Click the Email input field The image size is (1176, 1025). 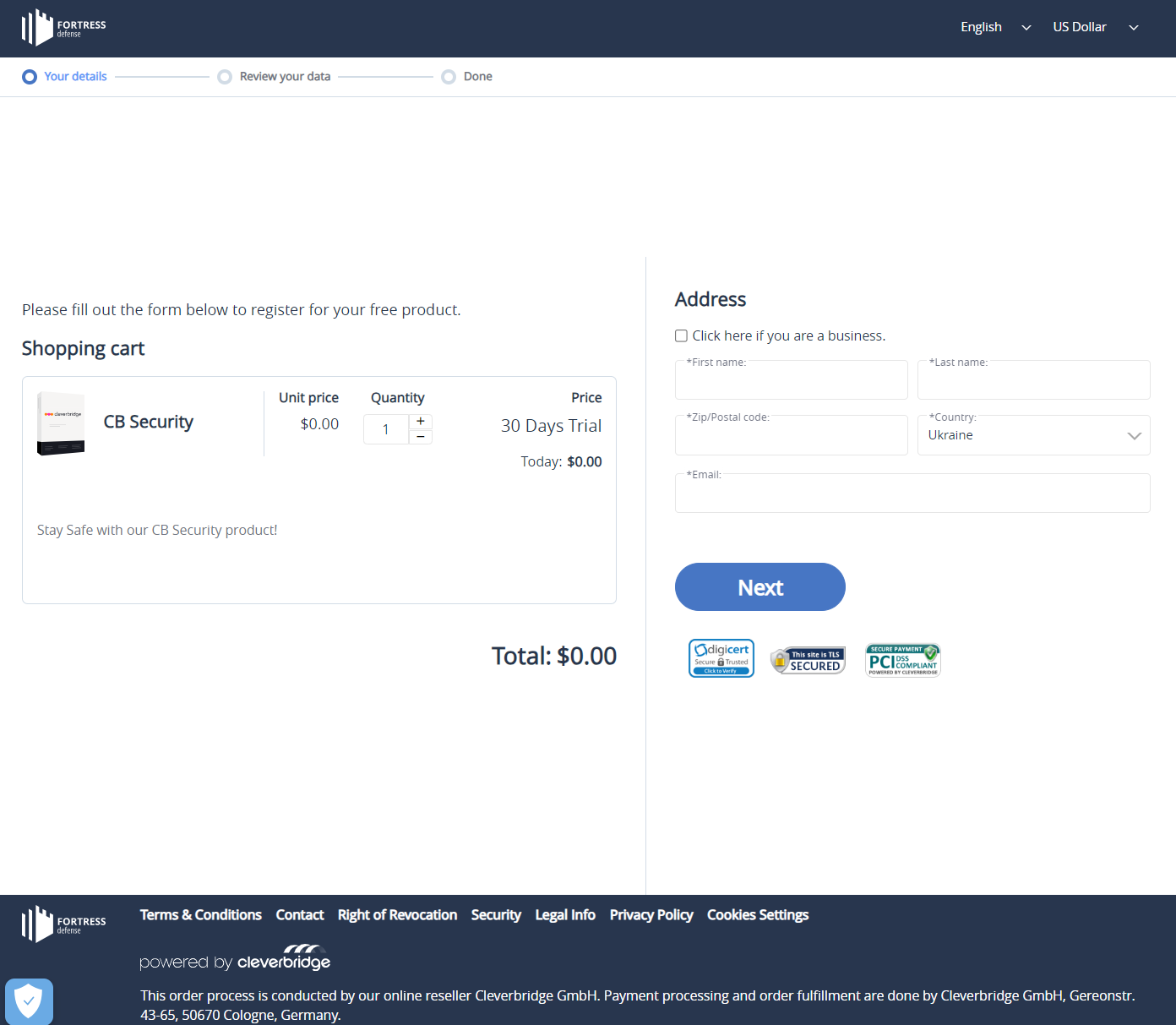(912, 493)
